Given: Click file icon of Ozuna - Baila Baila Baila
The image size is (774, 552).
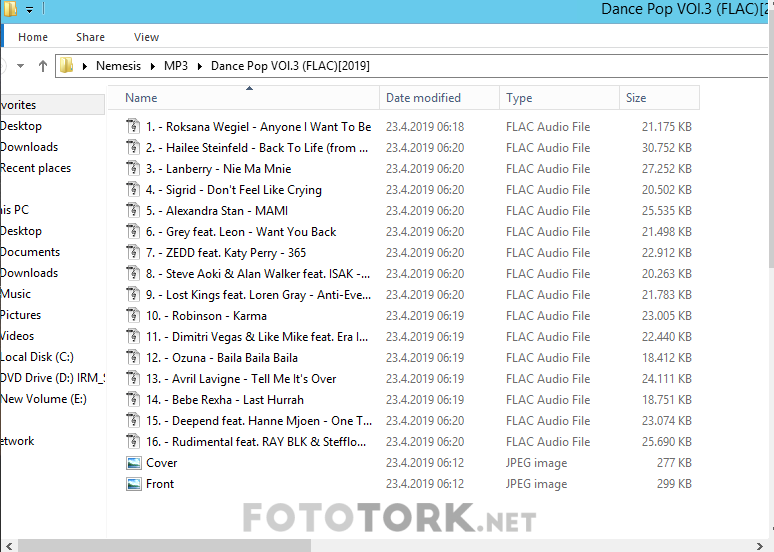Looking at the screenshot, I should pyautogui.click(x=133, y=357).
